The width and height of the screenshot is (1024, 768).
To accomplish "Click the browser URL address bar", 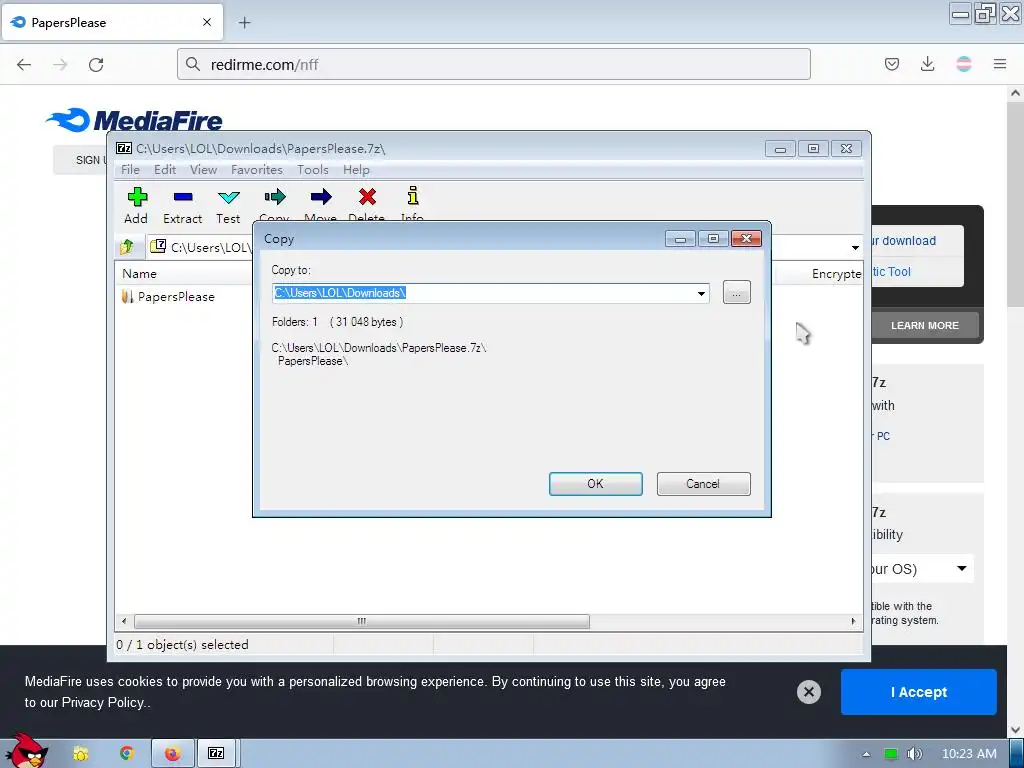I will [x=494, y=65].
